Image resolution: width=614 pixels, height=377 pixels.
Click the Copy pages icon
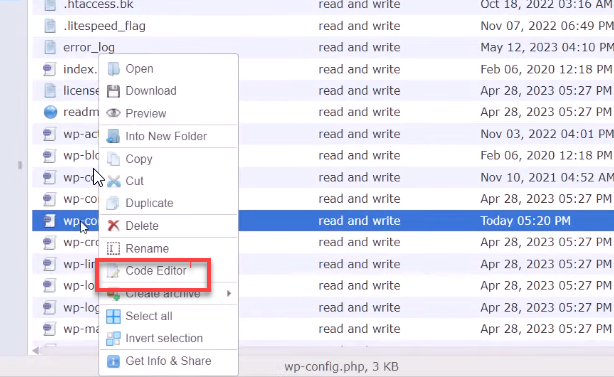tap(113, 159)
